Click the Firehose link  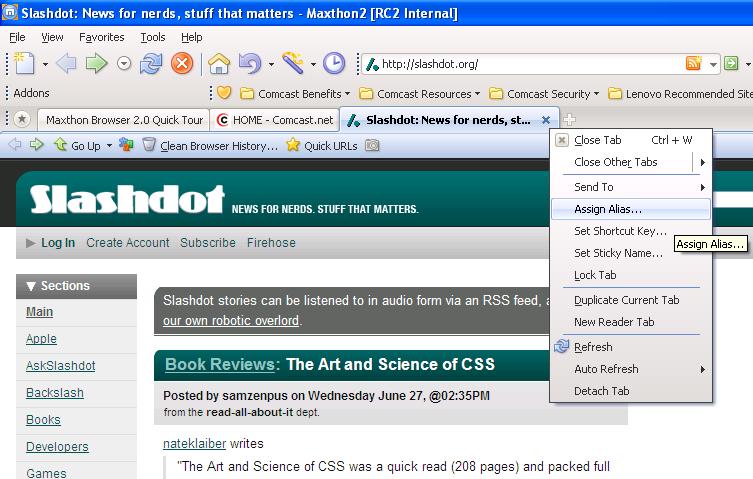(x=271, y=243)
